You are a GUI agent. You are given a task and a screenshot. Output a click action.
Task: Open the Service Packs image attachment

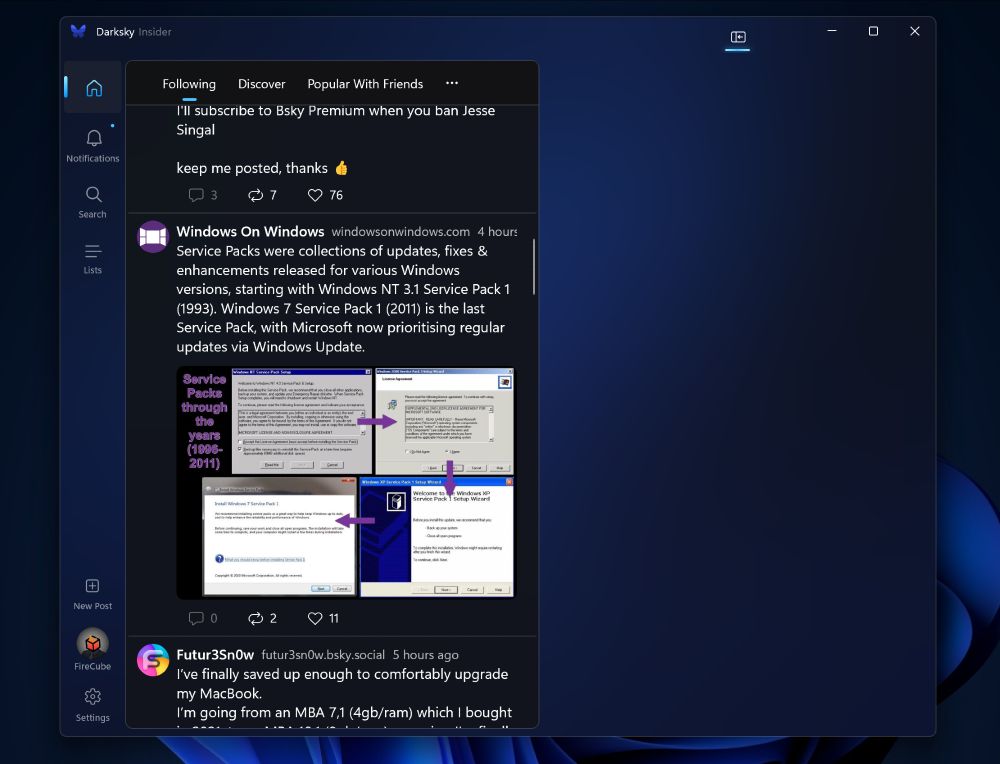(x=346, y=483)
